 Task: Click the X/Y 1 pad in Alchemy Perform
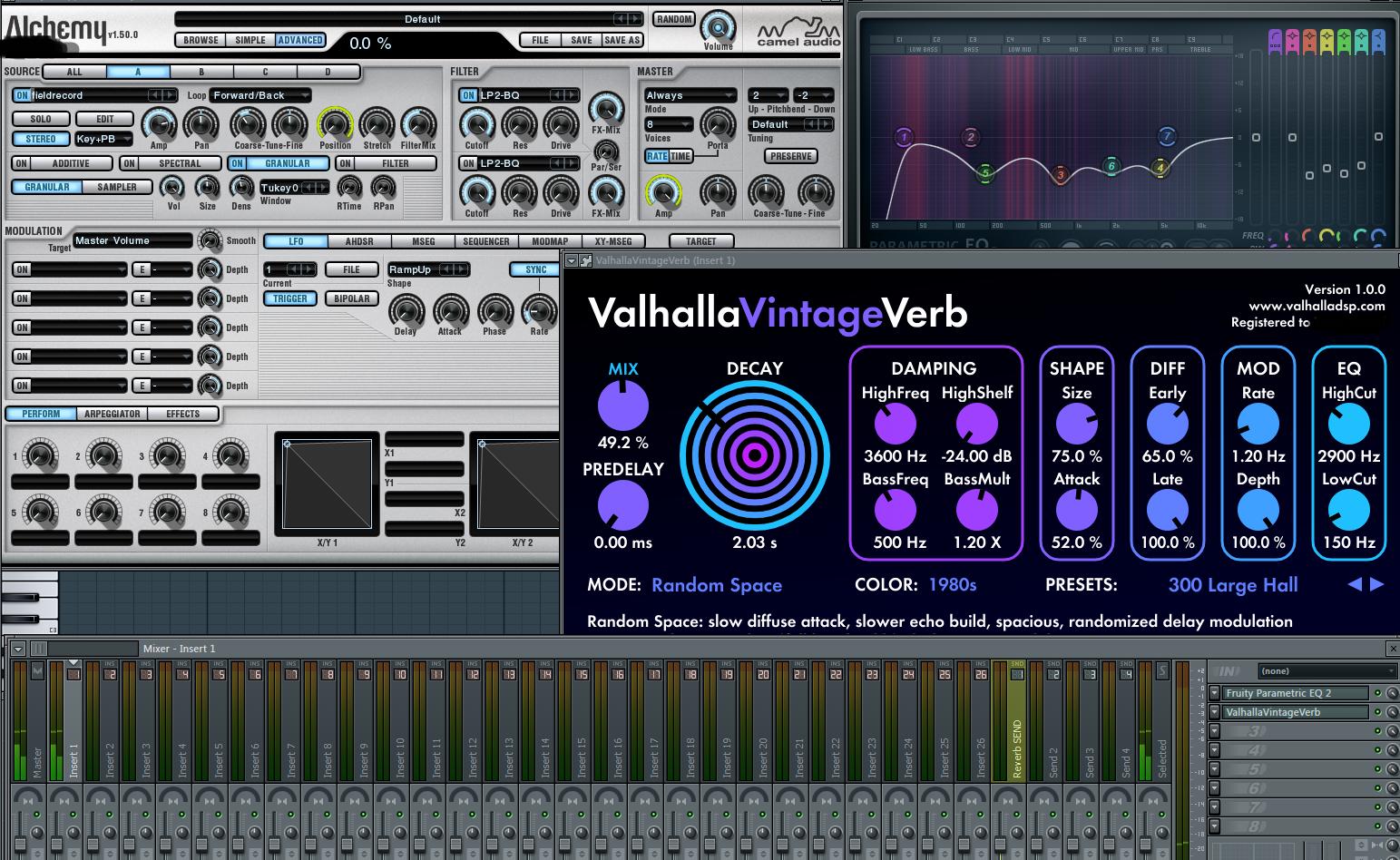328,484
